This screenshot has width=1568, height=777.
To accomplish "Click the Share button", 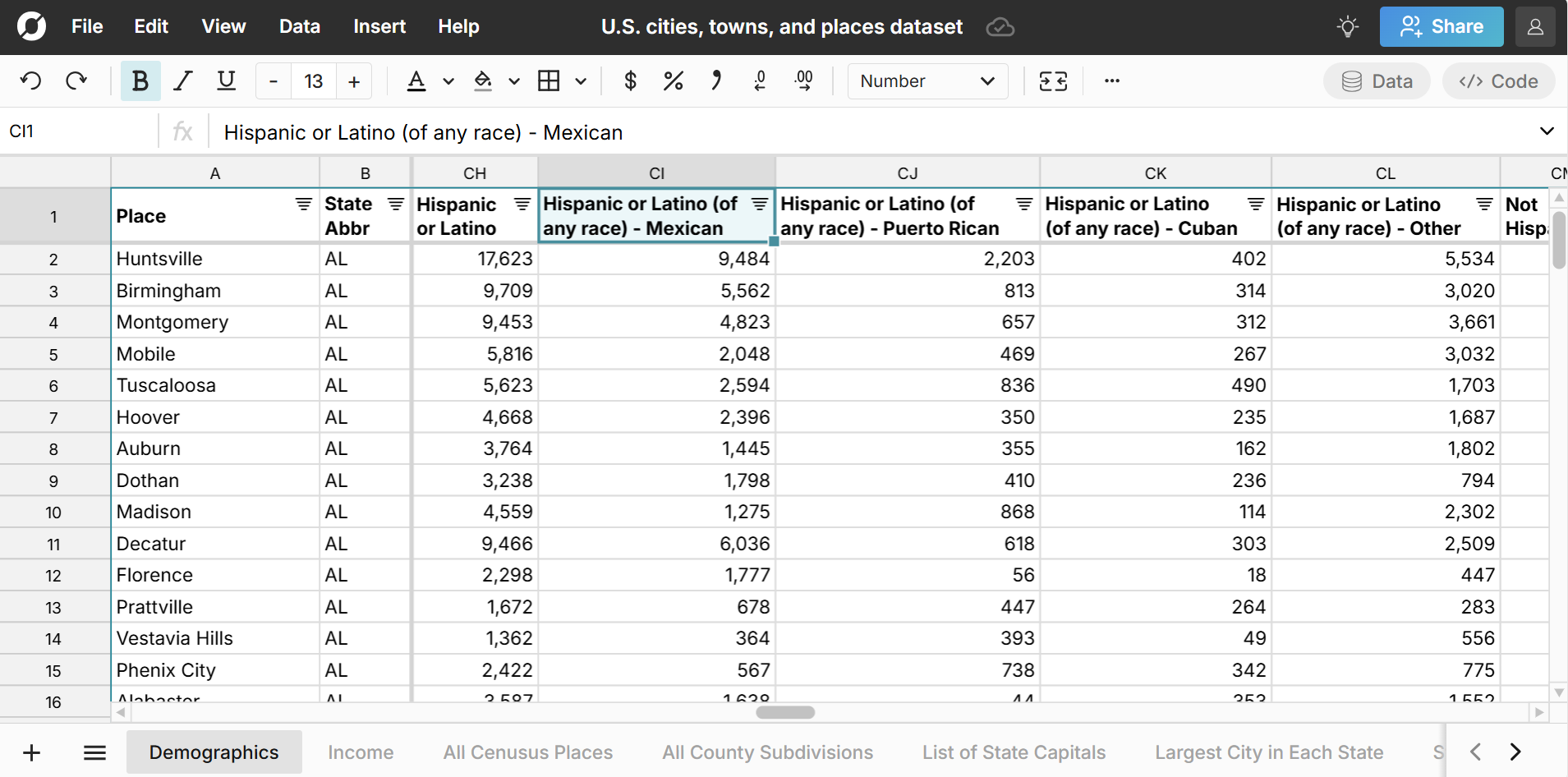I will point(1442,26).
